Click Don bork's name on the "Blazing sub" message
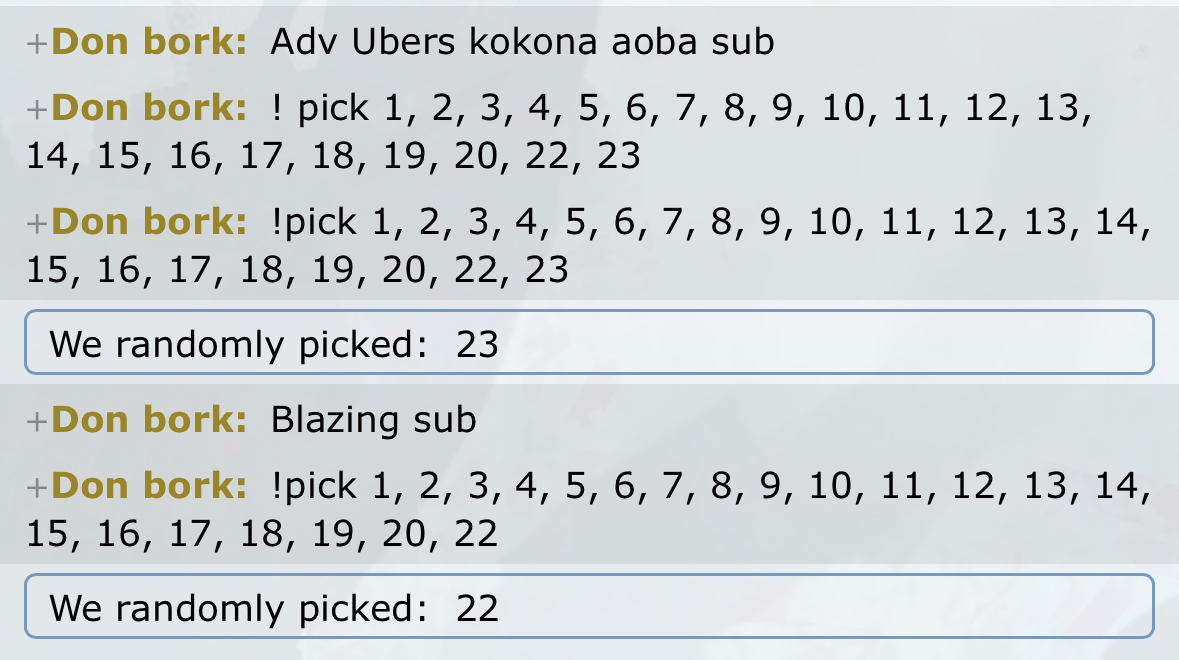The height and width of the screenshot is (660, 1179). coord(148,420)
